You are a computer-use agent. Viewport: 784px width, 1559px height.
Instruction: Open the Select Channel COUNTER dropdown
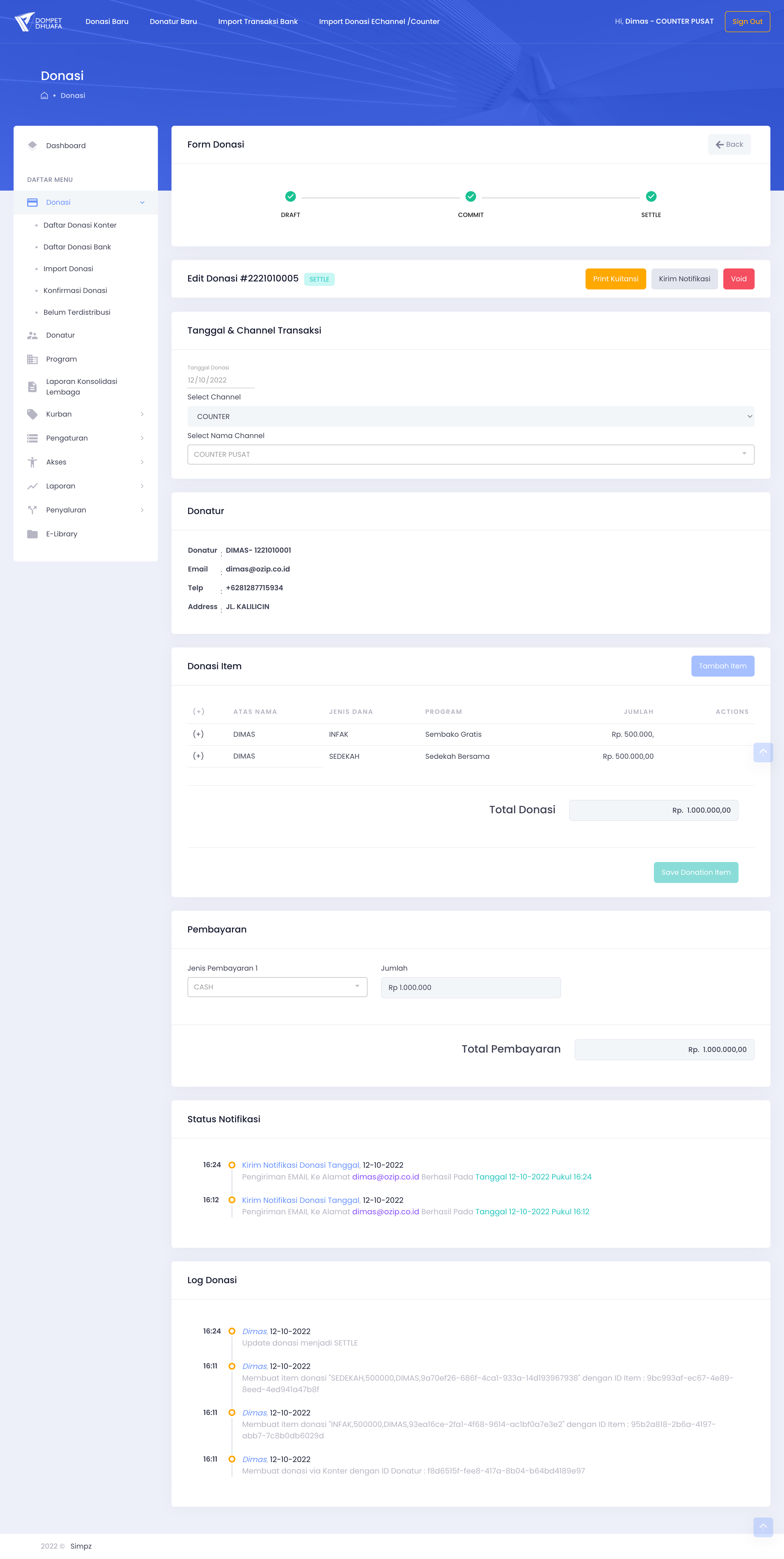(470, 416)
